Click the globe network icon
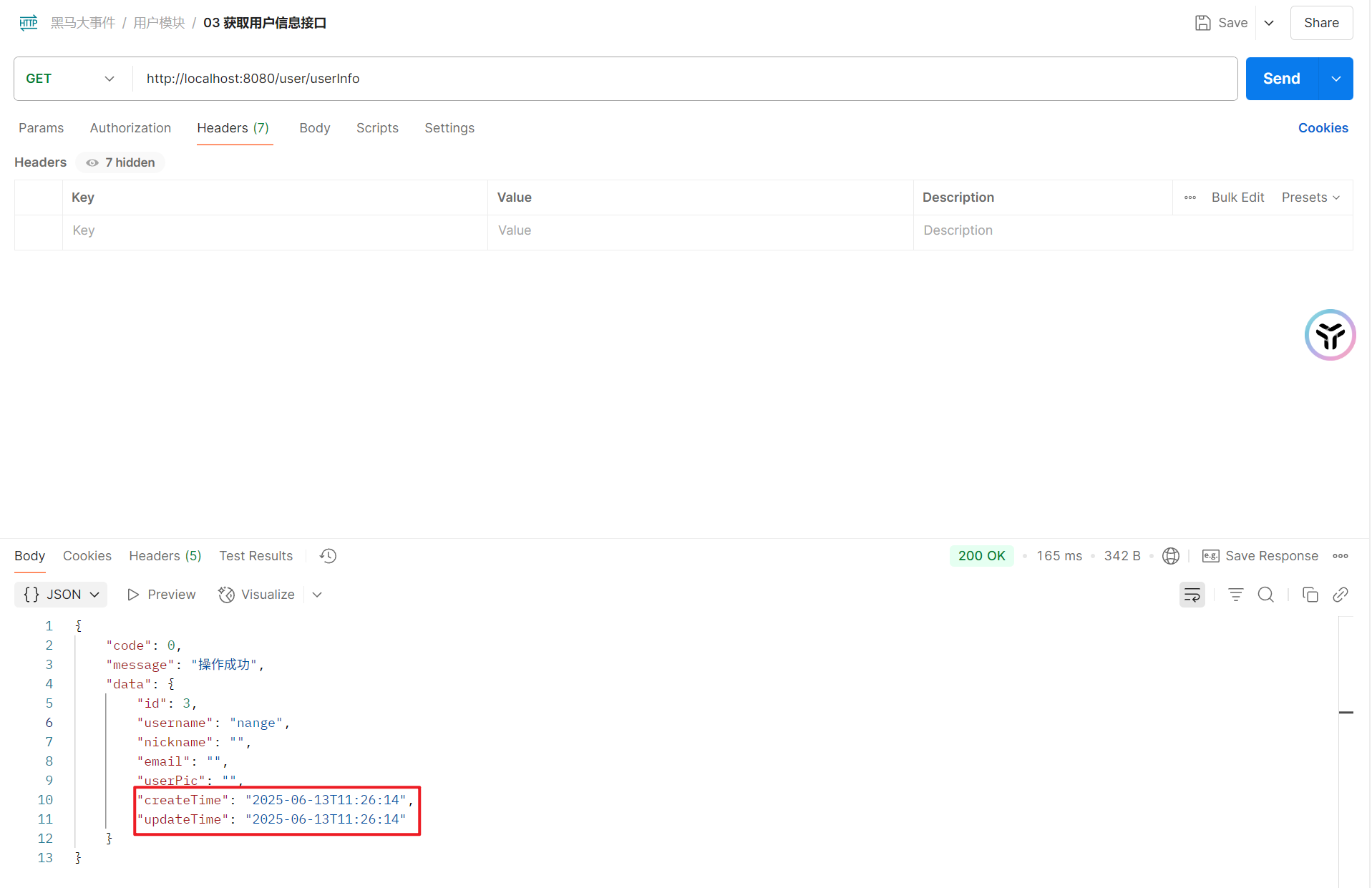Image resolution: width=1372 pixels, height=888 pixels. pyautogui.click(x=1170, y=556)
